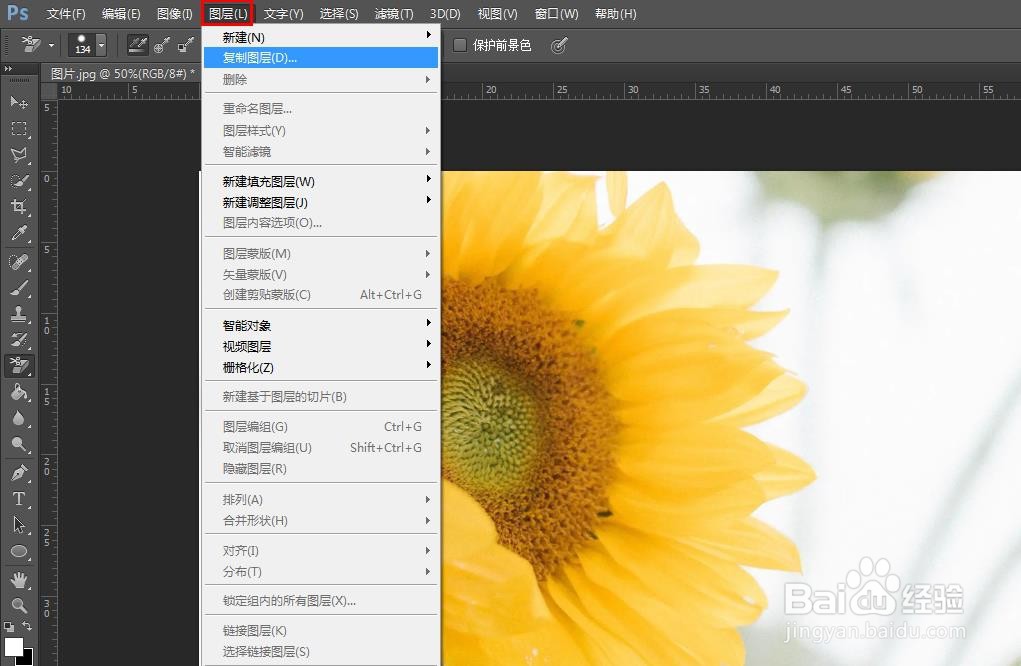Select the Eyedropper tool
1021x666 pixels.
point(19,233)
